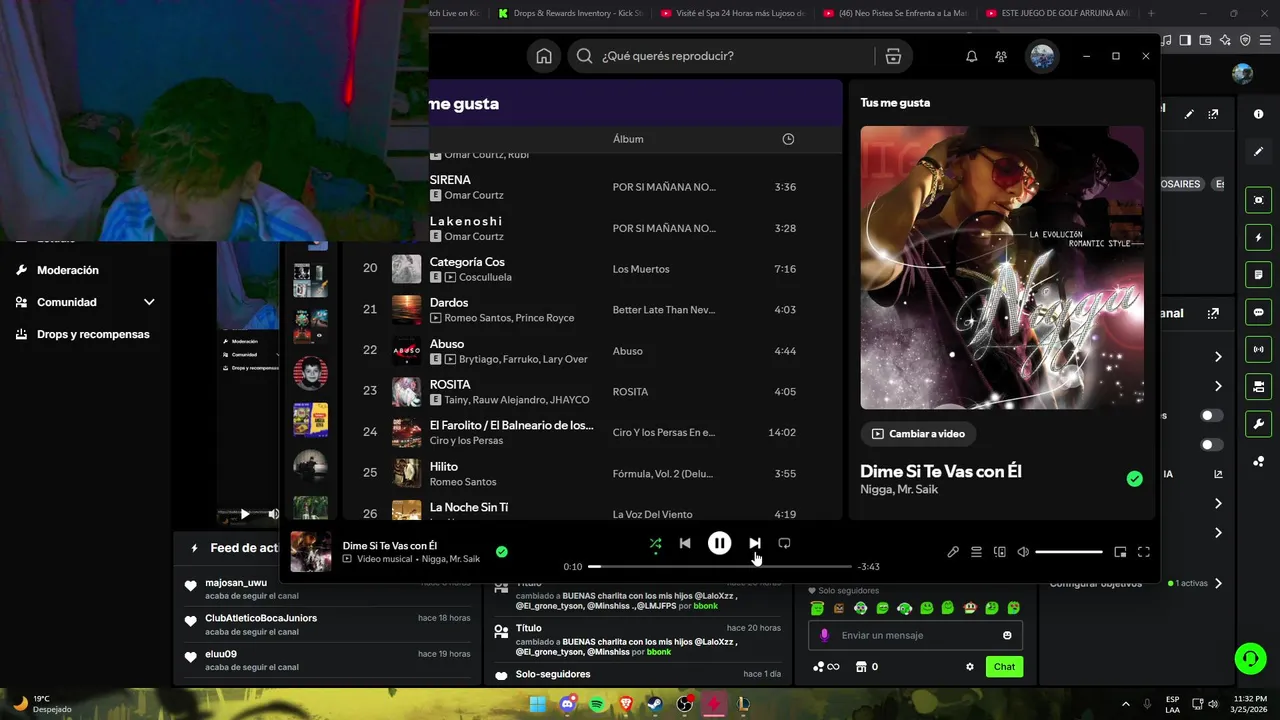The image size is (1280, 720).
Task: Mute Spotify with the speaker icon
Action: 1023,552
